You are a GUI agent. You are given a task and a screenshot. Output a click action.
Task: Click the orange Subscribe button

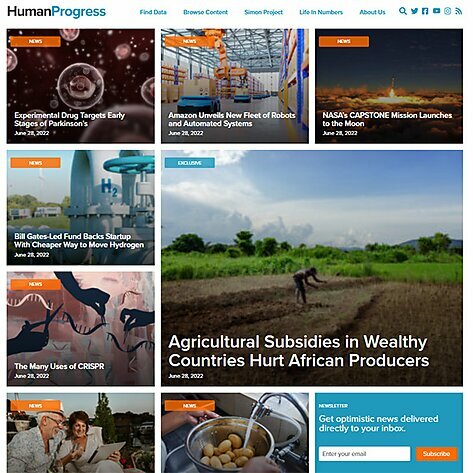(436, 454)
